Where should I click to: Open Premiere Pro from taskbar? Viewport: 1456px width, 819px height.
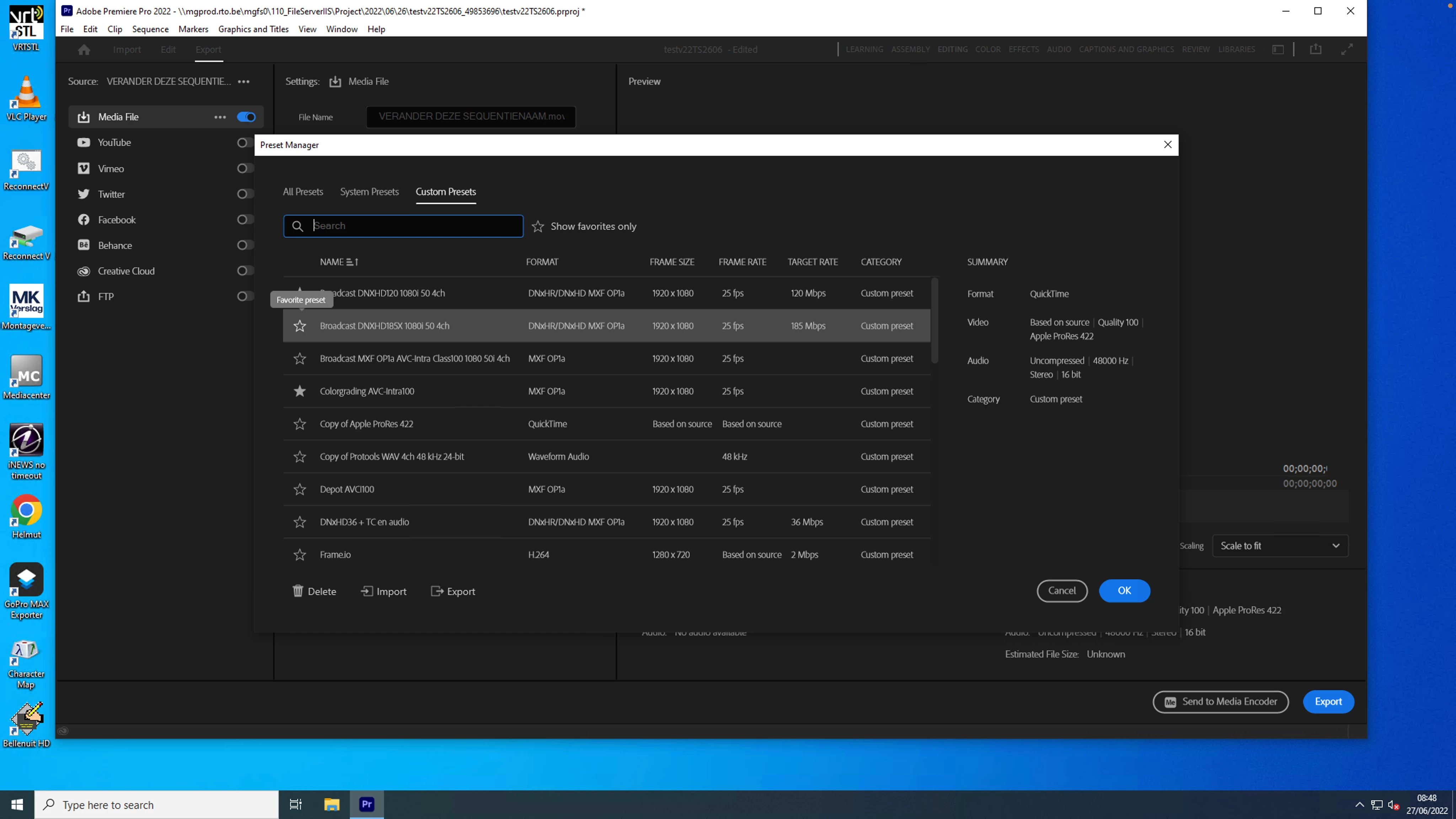pyautogui.click(x=367, y=804)
